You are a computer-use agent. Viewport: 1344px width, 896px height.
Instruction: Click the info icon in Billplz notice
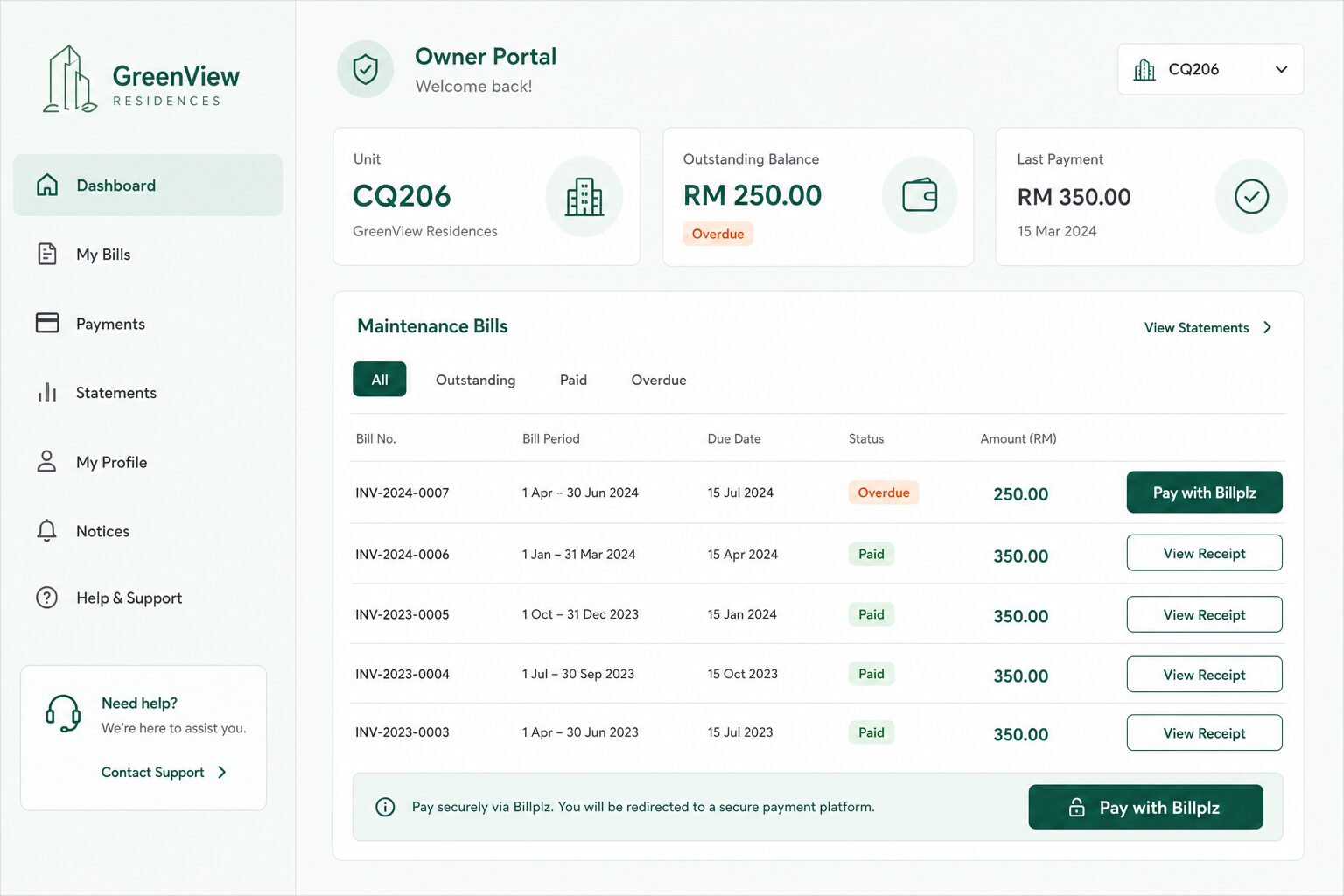[385, 807]
